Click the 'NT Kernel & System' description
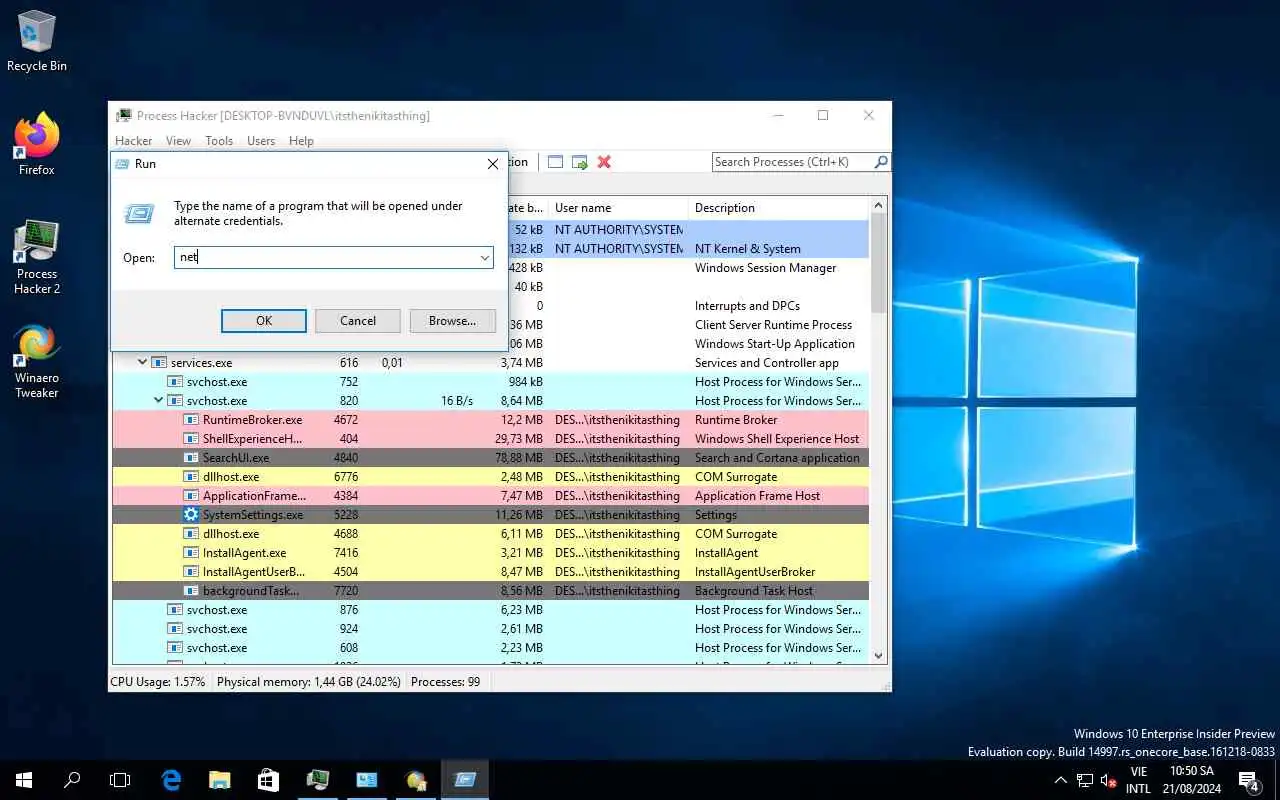The width and height of the screenshot is (1280, 800). point(748,249)
